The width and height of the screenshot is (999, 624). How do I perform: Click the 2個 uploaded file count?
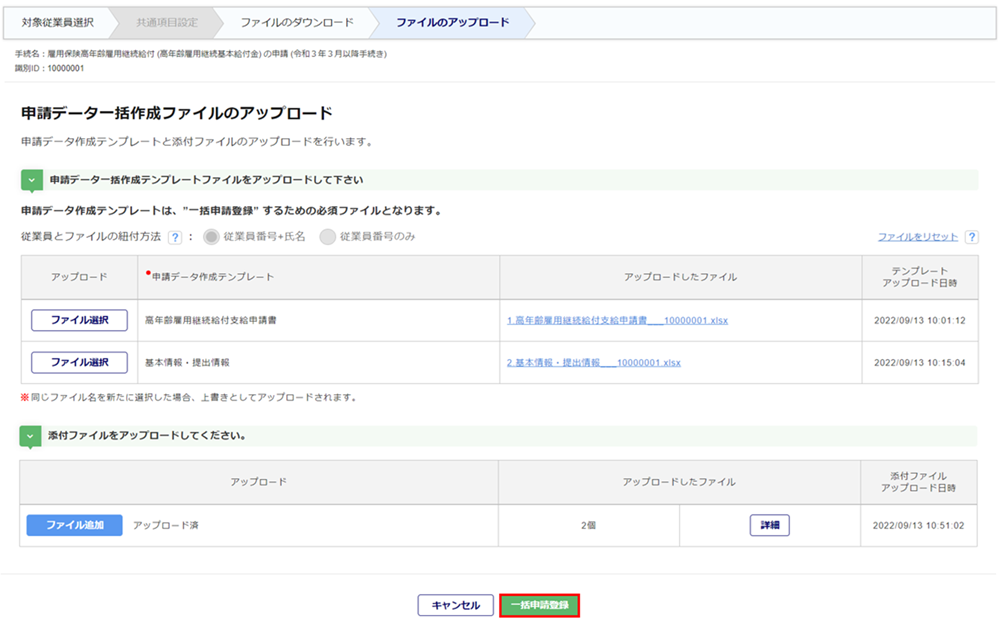pos(588,525)
